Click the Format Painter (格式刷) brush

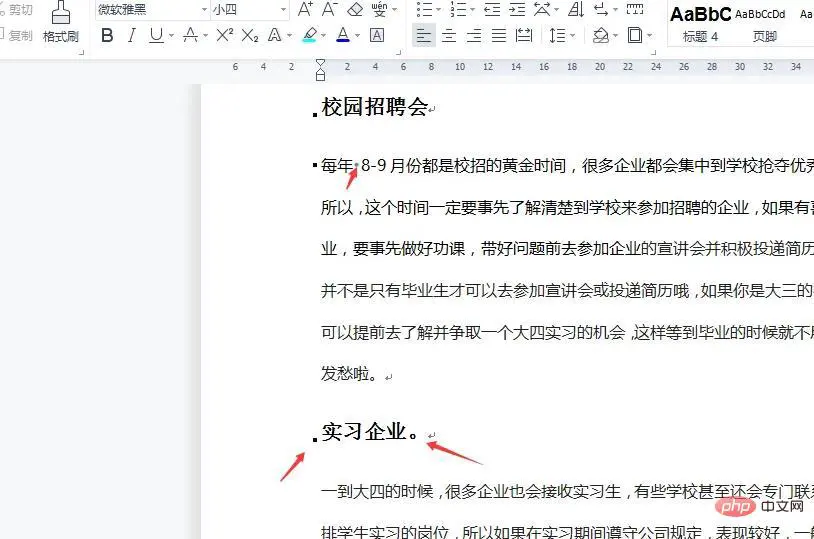(x=61, y=22)
